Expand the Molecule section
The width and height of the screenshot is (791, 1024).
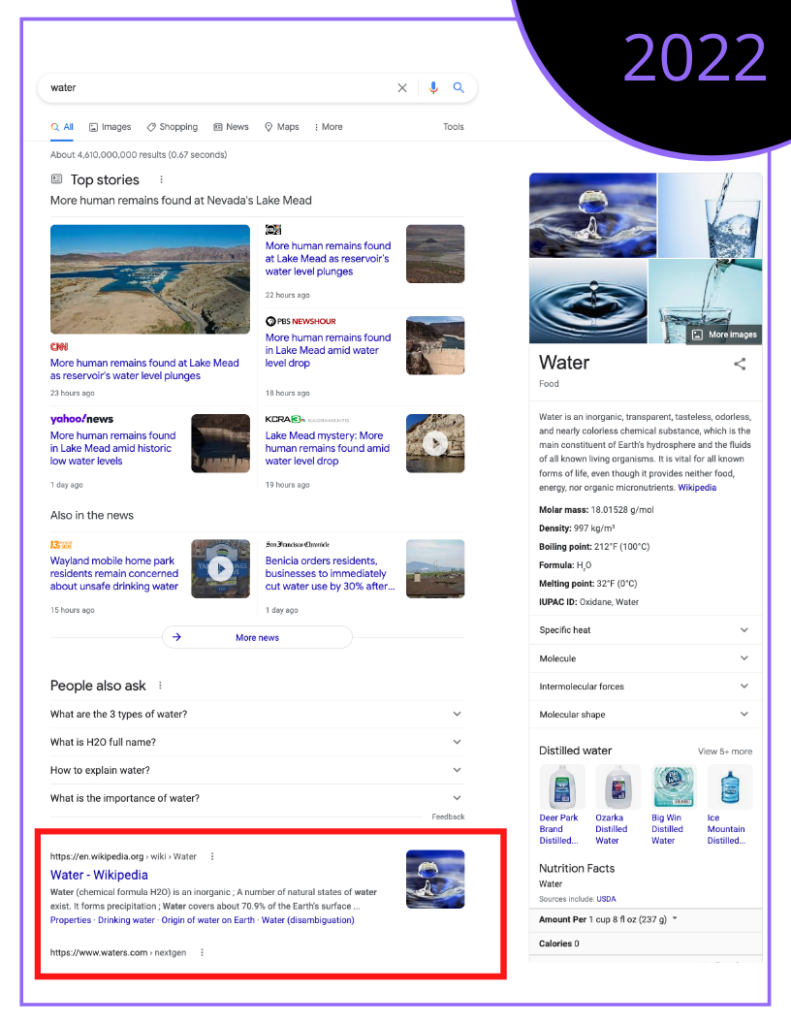click(645, 658)
